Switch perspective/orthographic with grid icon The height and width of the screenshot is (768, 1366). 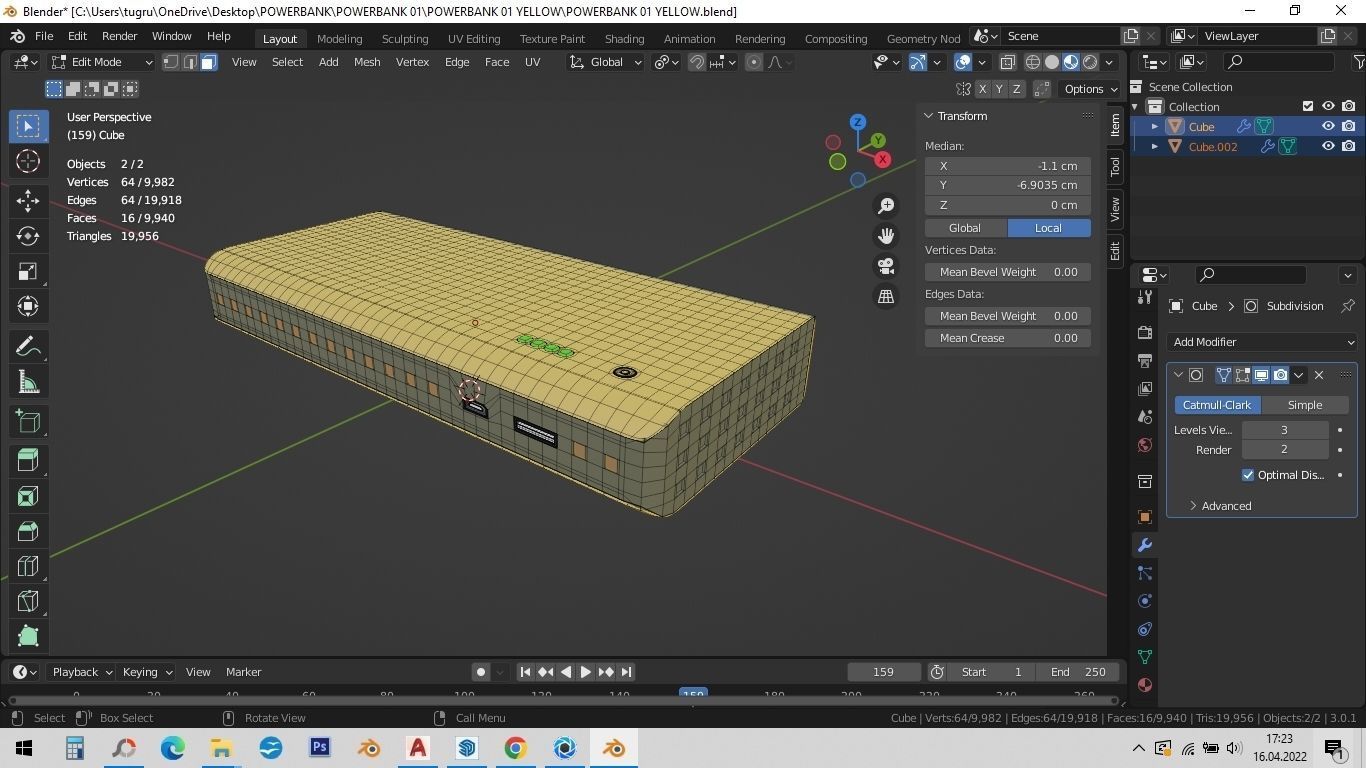pyautogui.click(x=886, y=296)
